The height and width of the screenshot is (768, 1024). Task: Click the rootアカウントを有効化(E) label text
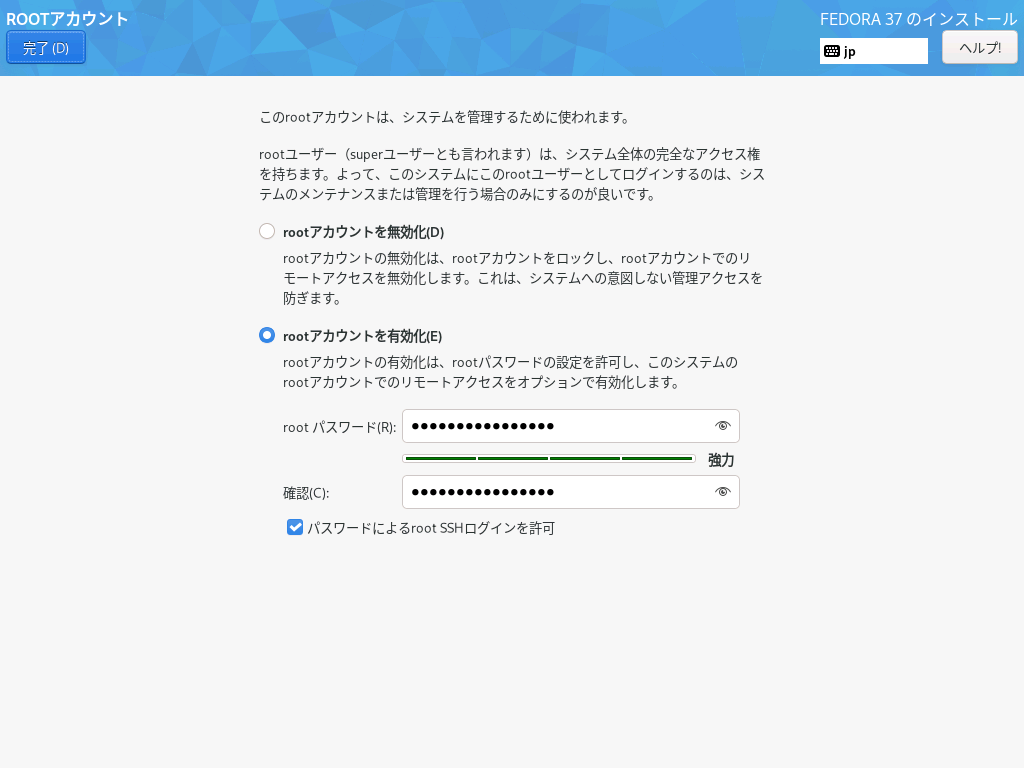(x=362, y=336)
